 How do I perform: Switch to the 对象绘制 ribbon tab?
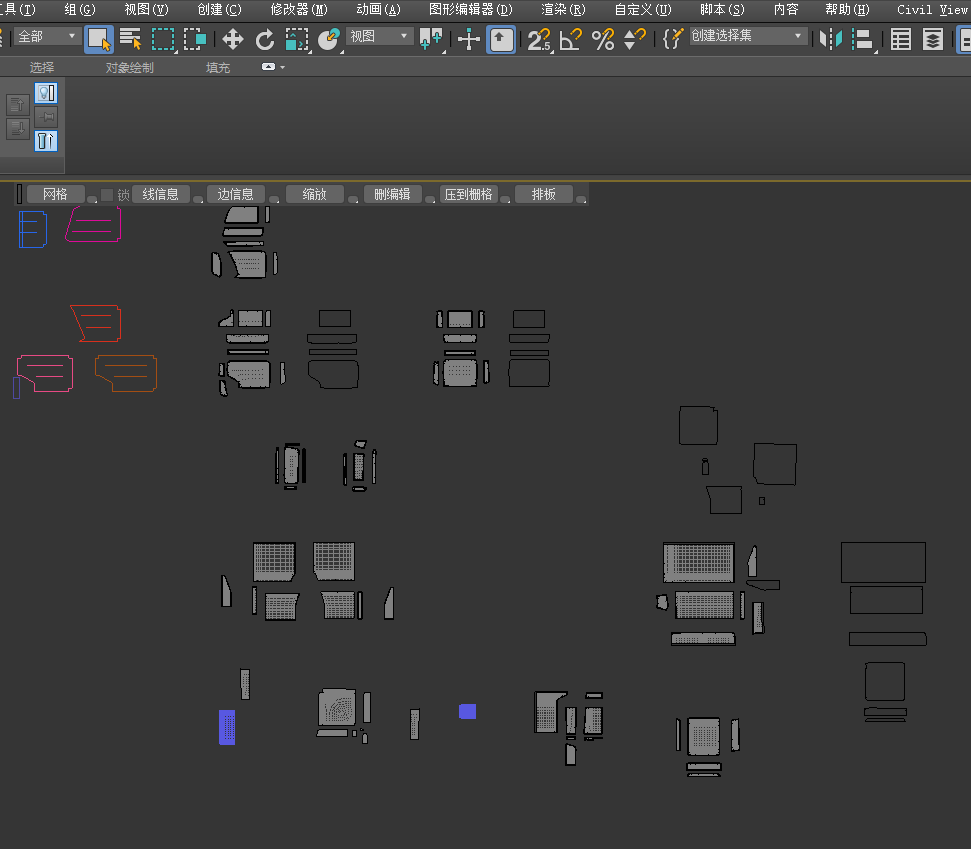(129, 67)
